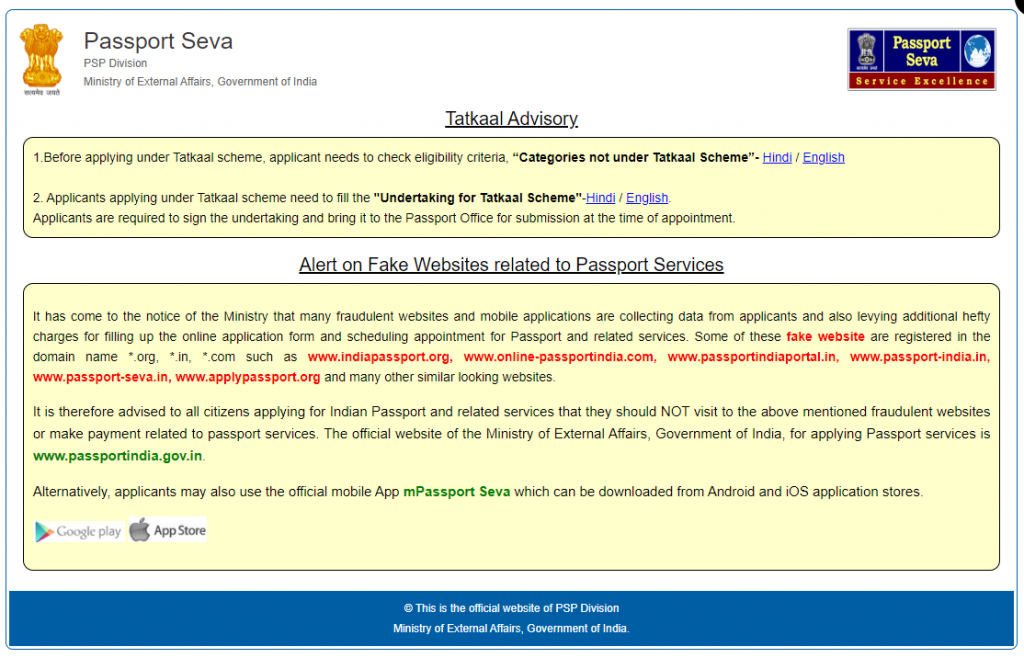Click the PSP Division subtitle
The image size is (1024, 658).
(115, 63)
